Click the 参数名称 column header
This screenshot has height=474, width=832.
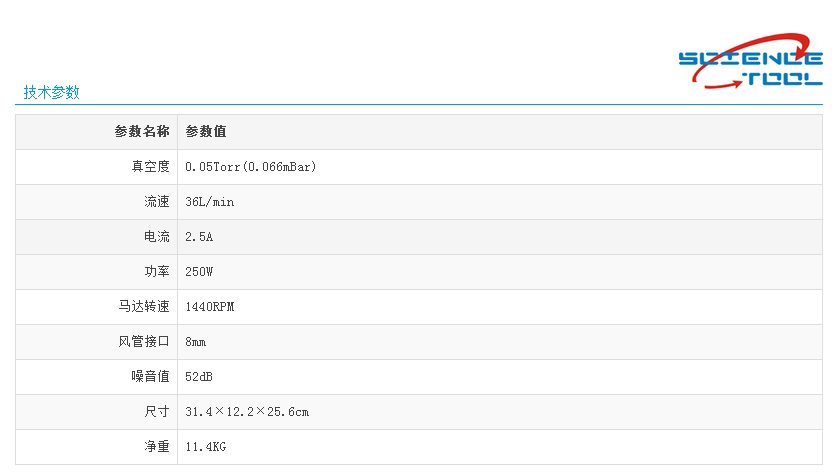pos(142,132)
